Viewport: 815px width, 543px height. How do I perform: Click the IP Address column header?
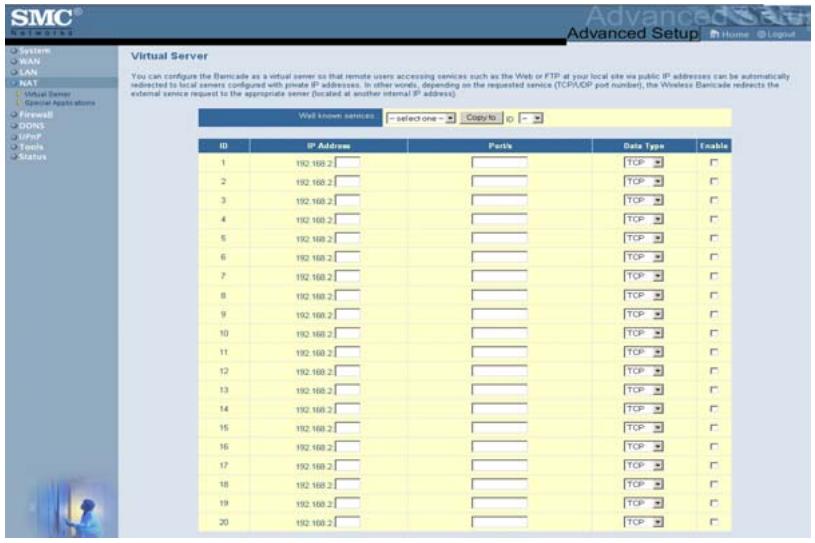328,146
